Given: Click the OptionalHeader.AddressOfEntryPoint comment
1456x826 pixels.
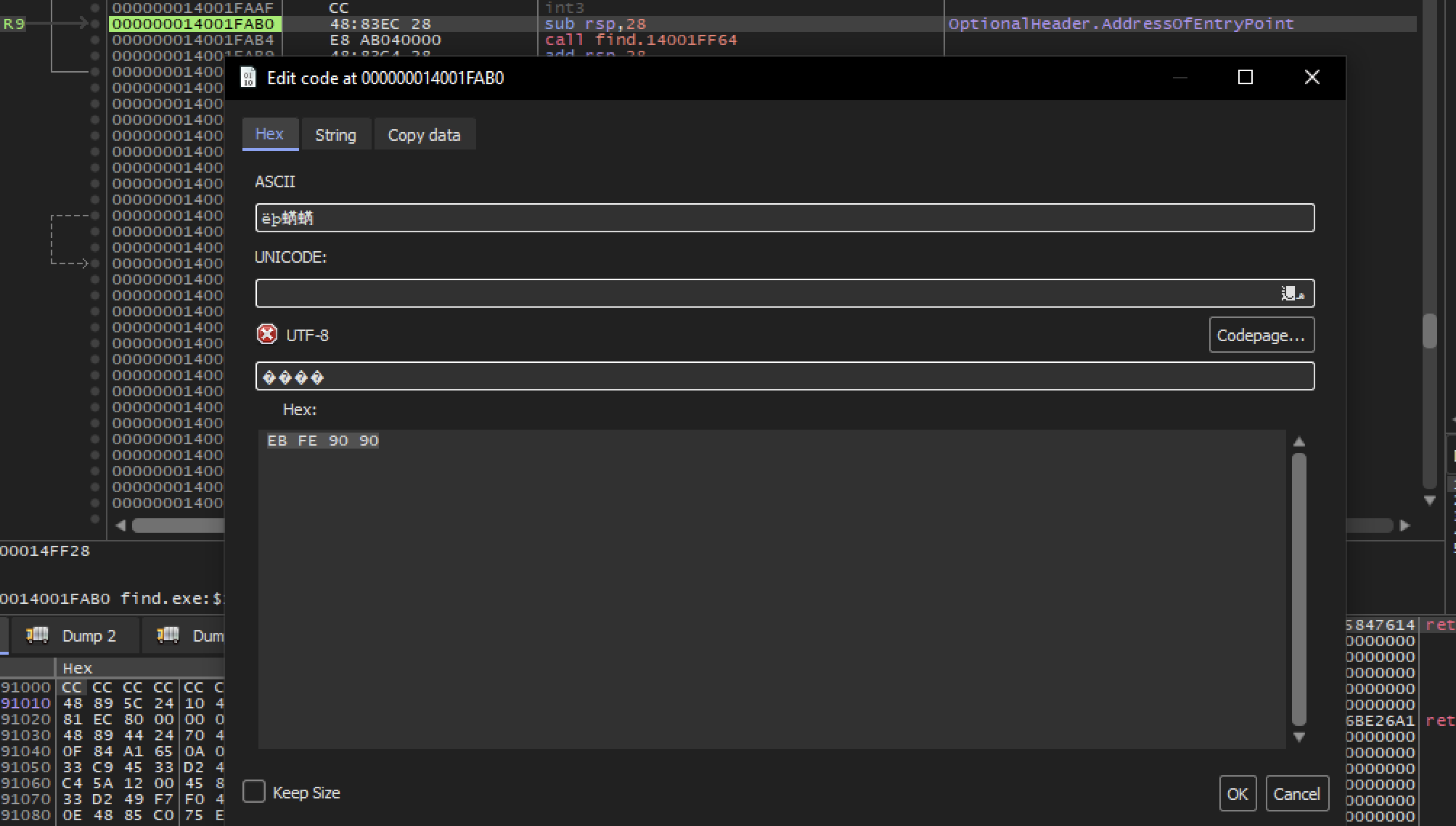Looking at the screenshot, I should [x=1121, y=24].
